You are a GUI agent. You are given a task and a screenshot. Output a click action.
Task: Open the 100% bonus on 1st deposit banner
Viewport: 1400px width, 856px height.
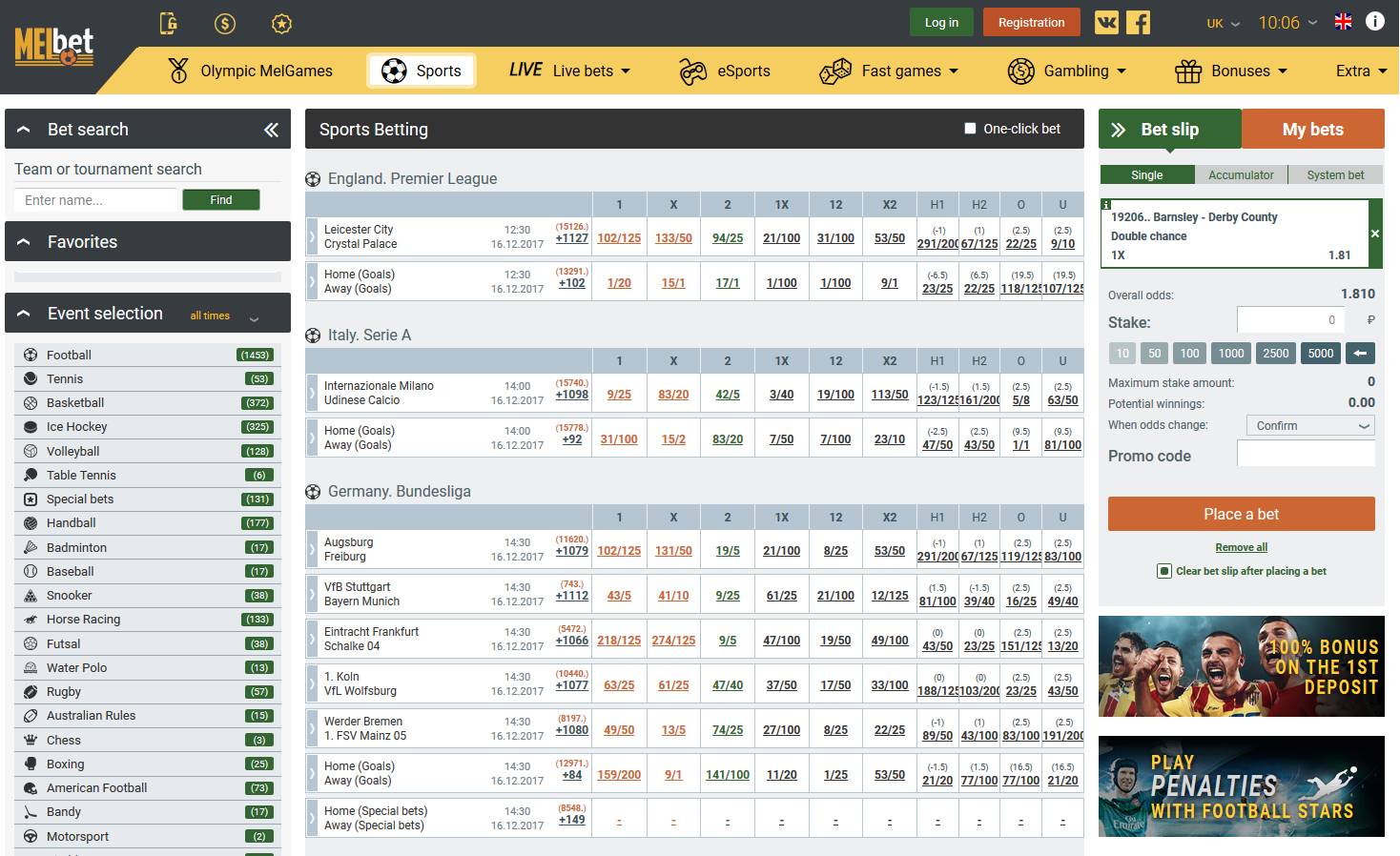pos(1241,666)
